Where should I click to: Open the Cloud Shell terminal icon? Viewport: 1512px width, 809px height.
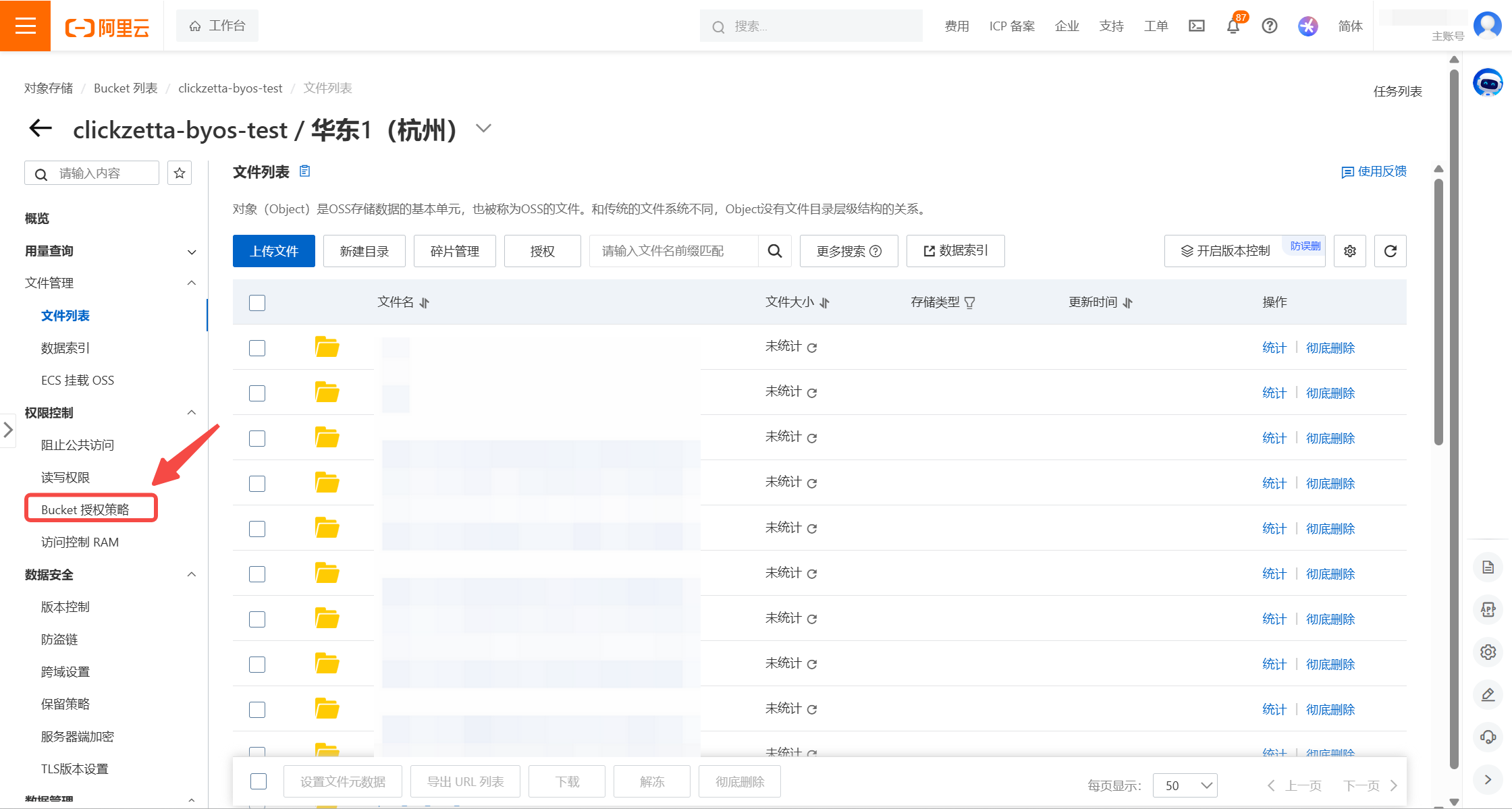click(x=1196, y=26)
